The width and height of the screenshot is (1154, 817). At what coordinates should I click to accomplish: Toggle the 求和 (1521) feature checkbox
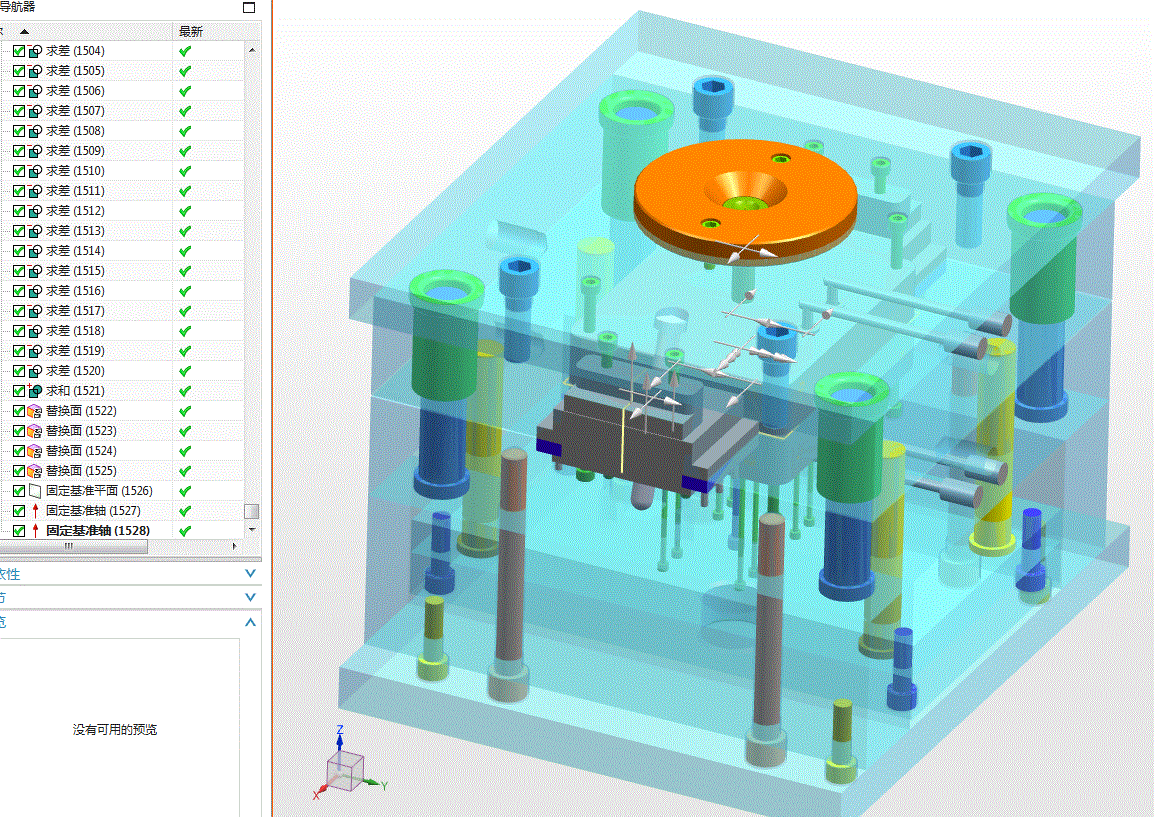point(19,391)
